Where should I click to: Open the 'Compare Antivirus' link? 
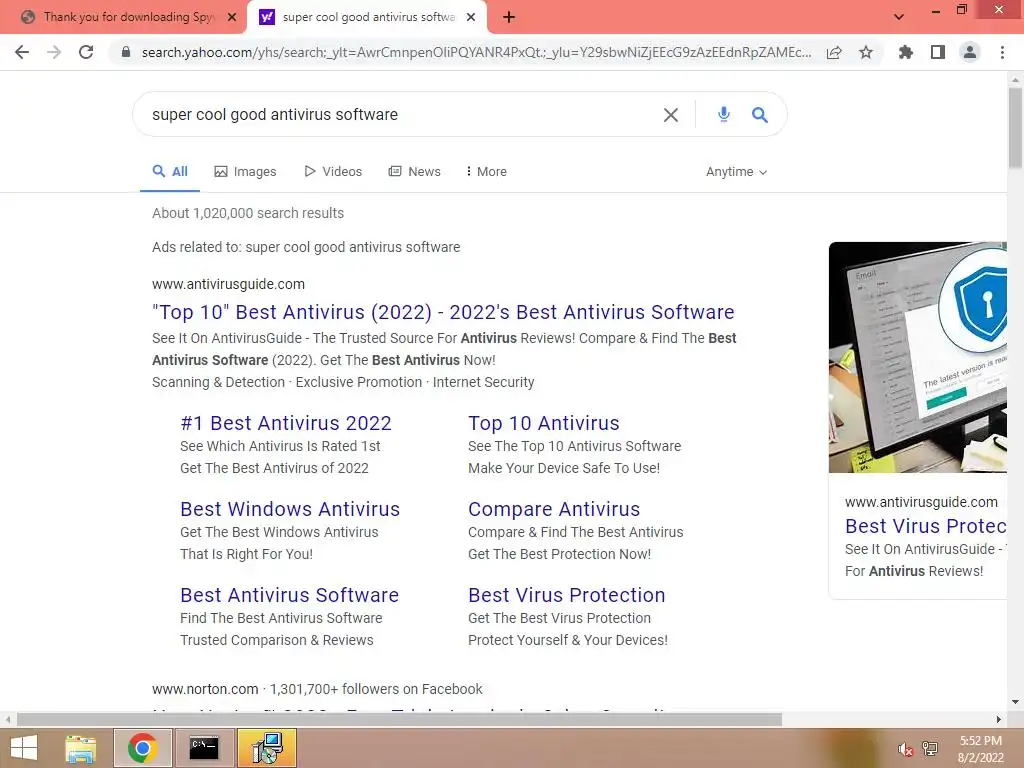point(554,509)
